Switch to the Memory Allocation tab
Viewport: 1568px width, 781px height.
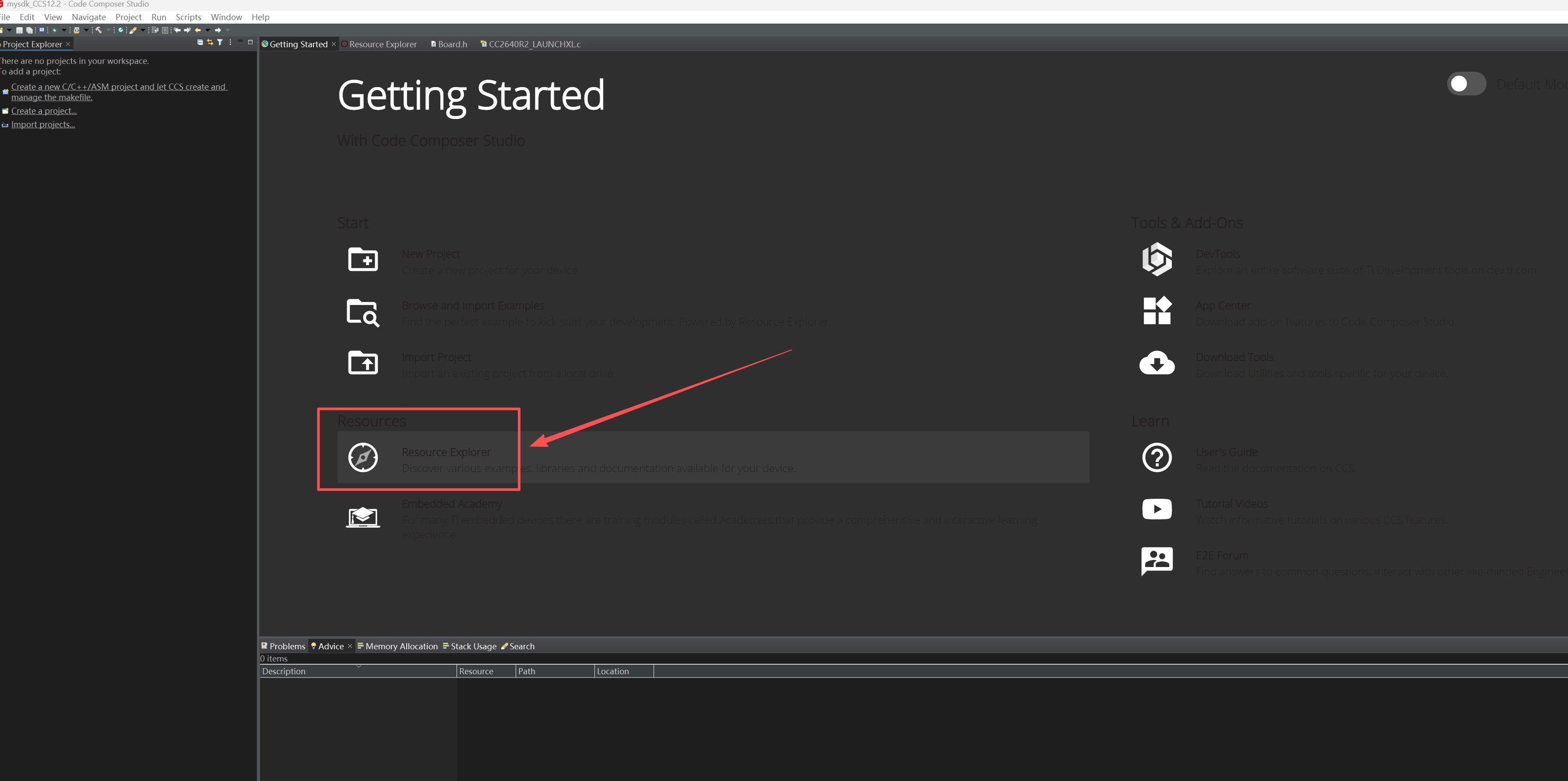(x=401, y=646)
